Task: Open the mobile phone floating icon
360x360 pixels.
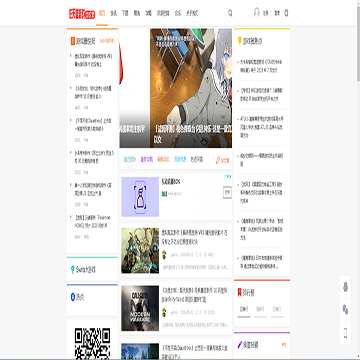Action: [x=346, y=333]
